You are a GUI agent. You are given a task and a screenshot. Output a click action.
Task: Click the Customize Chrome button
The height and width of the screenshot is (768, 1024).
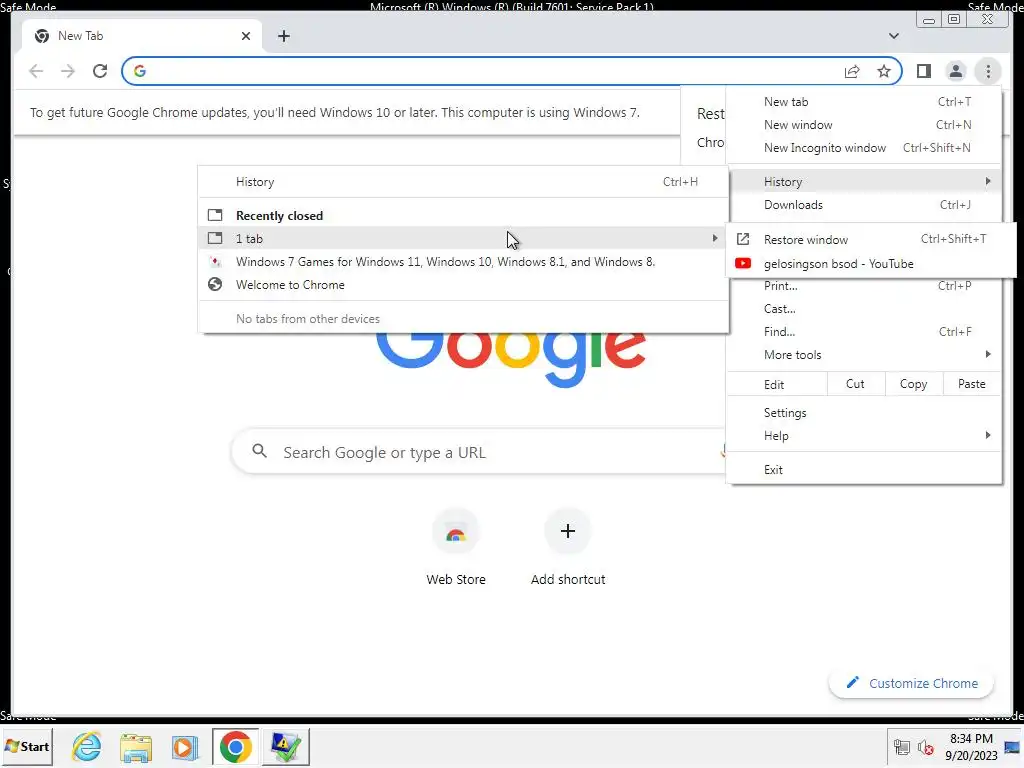(911, 683)
